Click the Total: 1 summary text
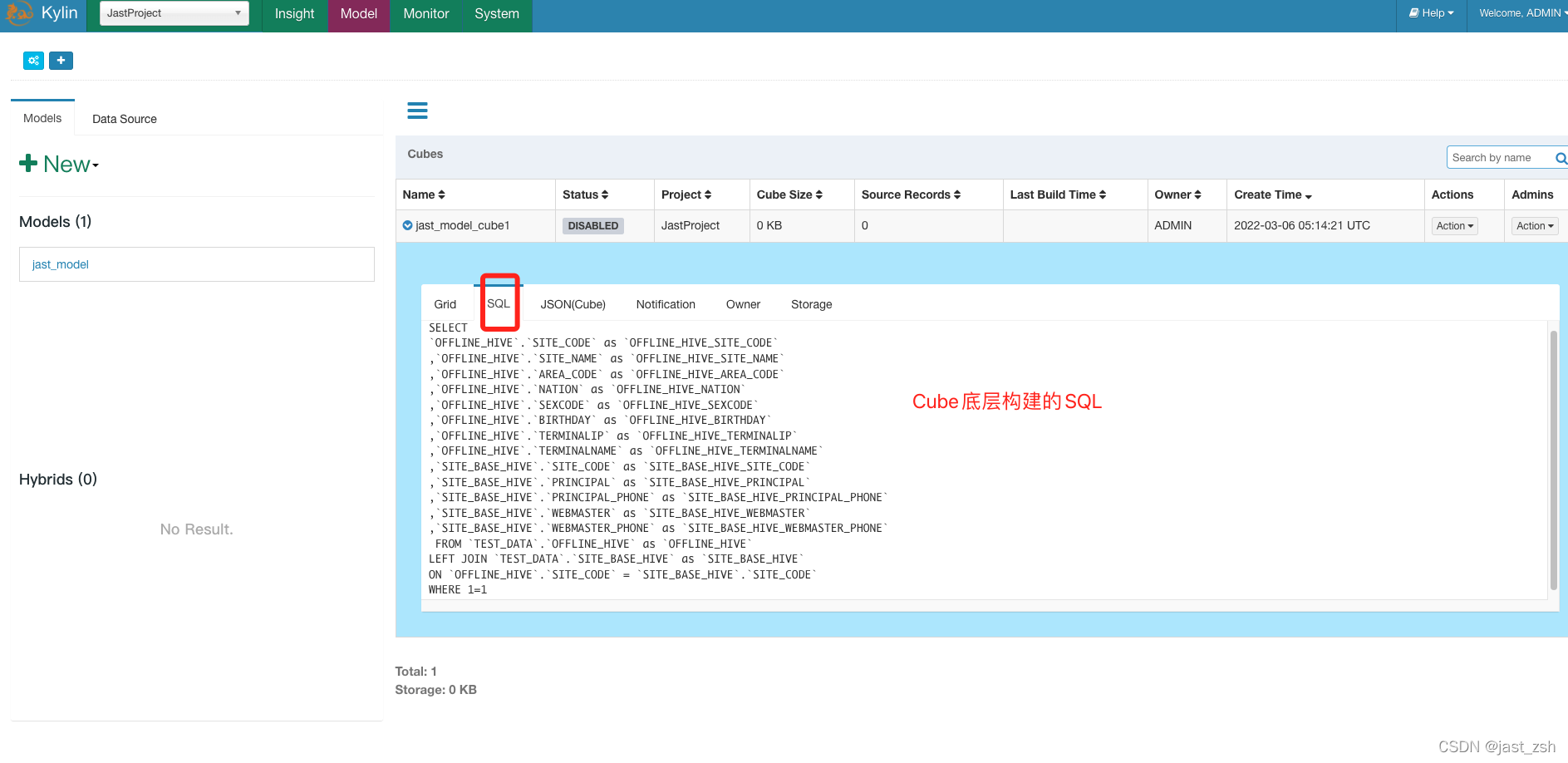This screenshot has height=763, width=1568. point(415,672)
